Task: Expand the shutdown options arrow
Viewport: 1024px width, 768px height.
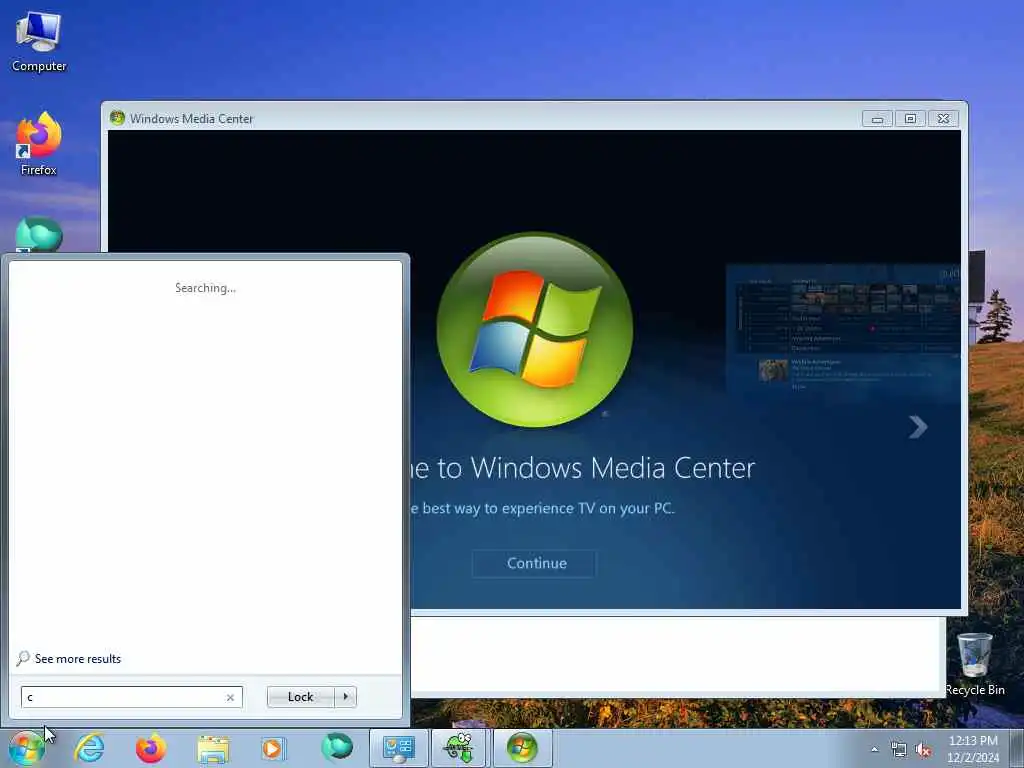Action: 345,697
